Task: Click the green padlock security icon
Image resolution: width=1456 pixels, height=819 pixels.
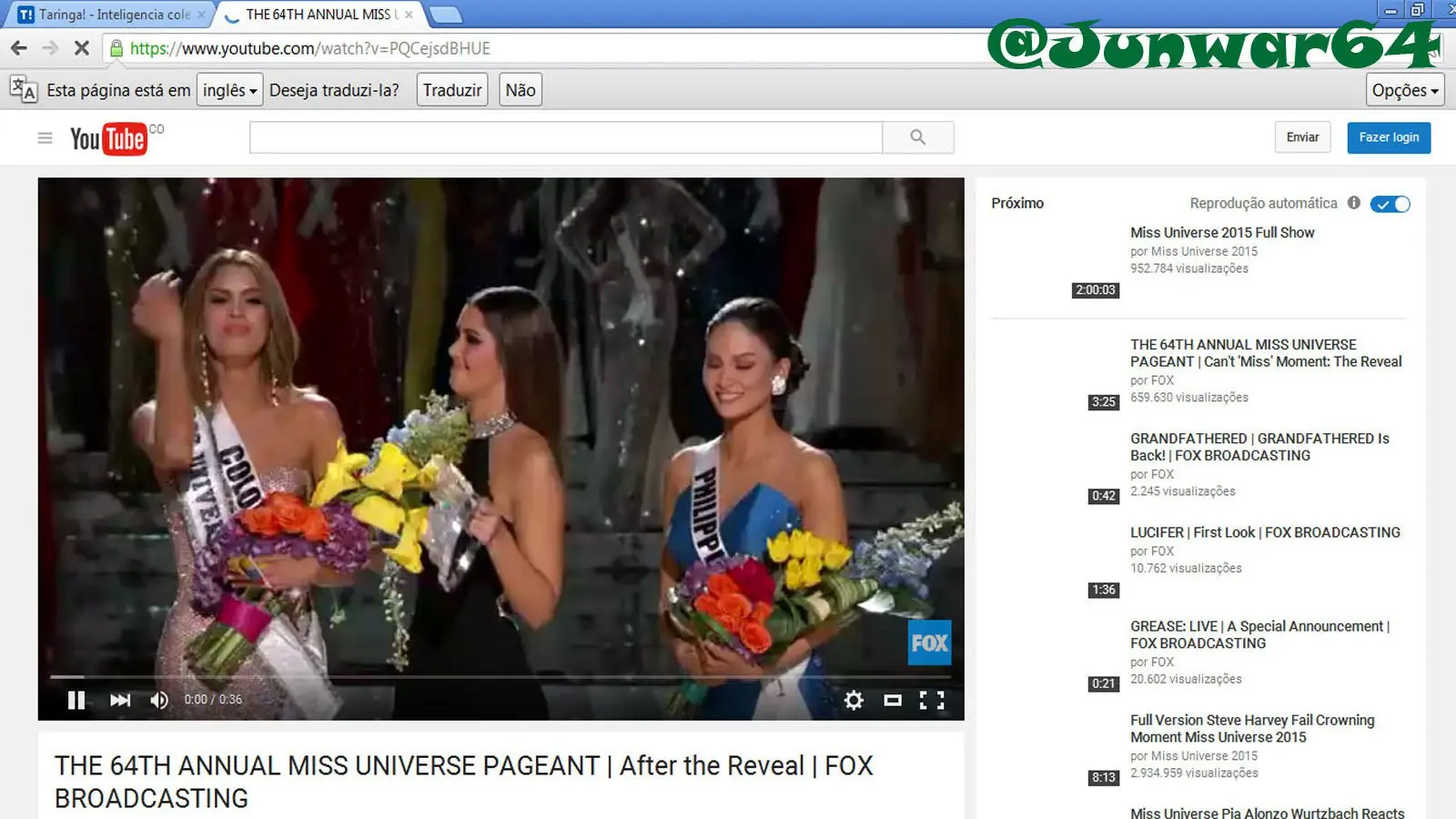Action: click(116, 48)
